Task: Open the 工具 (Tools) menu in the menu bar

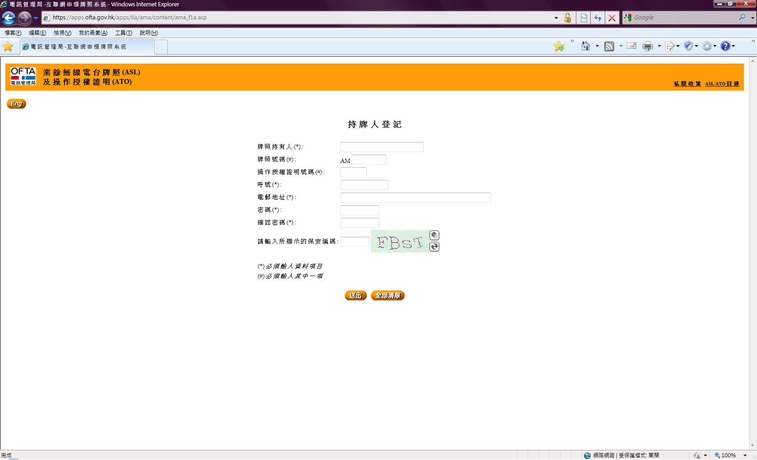Action: click(x=123, y=33)
